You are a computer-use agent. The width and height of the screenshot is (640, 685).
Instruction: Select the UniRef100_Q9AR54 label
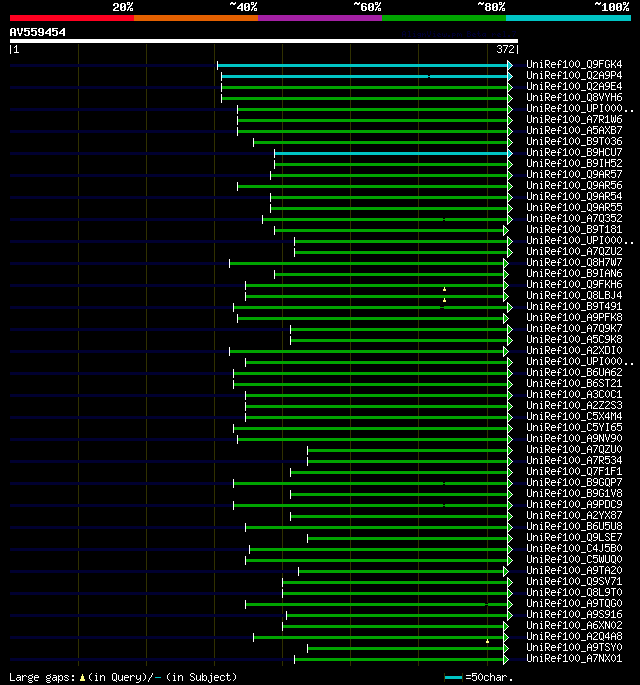(574, 197)
